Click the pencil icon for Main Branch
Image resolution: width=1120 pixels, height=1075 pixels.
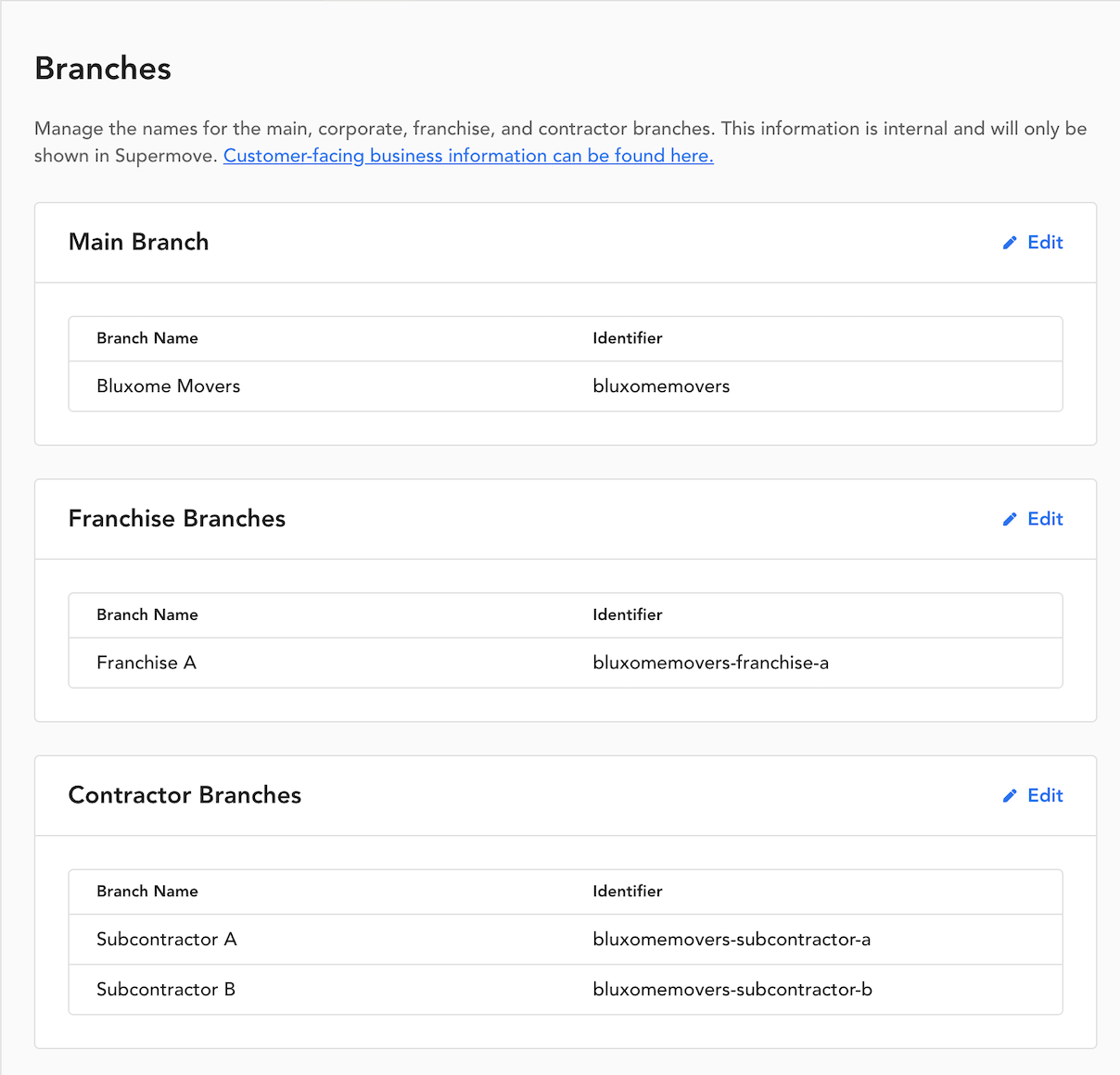pos(1010,243)
